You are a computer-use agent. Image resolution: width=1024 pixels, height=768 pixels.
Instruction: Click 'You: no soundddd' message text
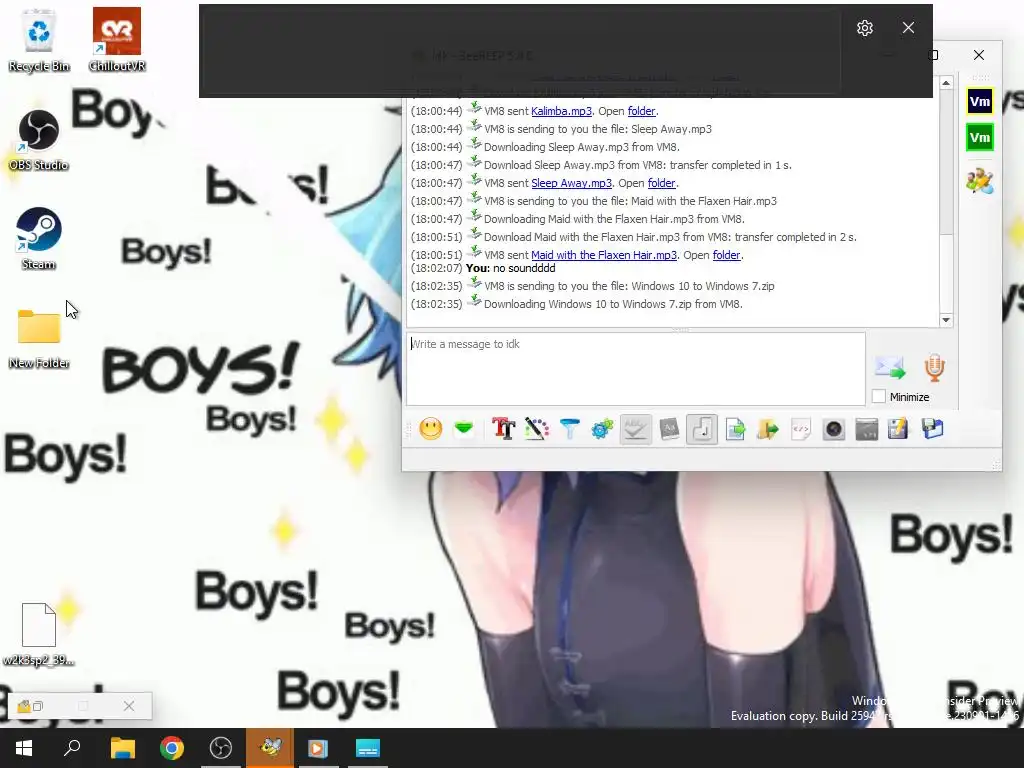pos(511,268)
